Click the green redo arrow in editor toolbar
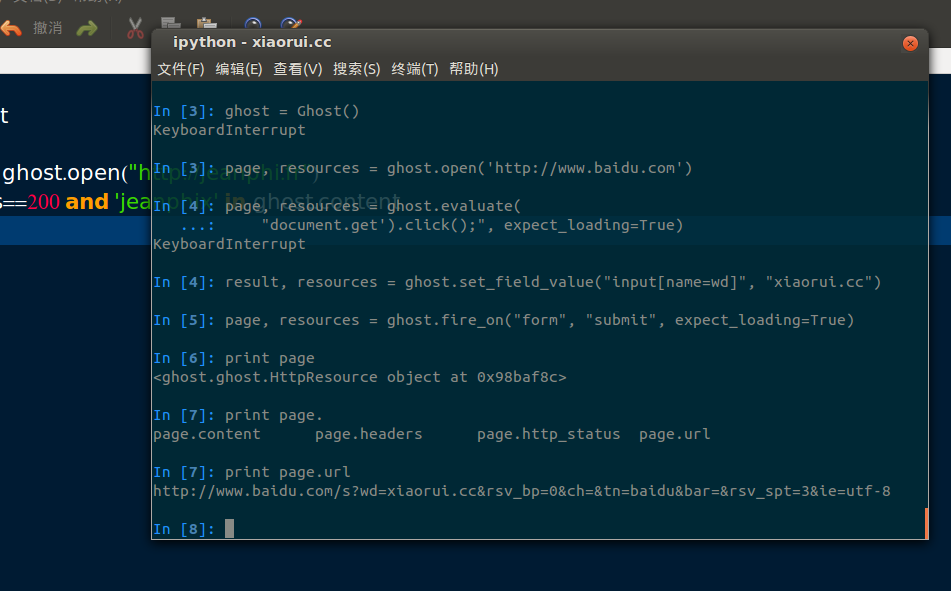Image resolution: width=951 pixels, height=591 pixels. click(87, 28)
